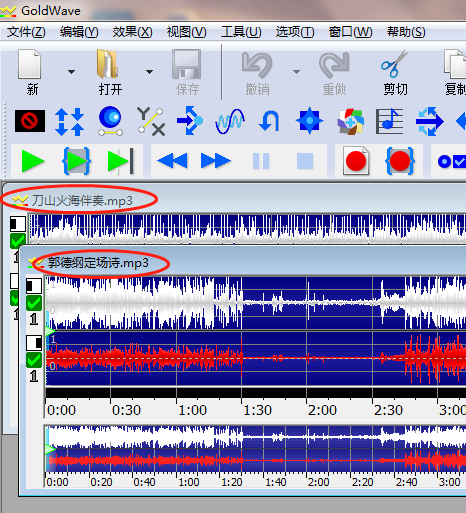Click the stop square button

305,161
